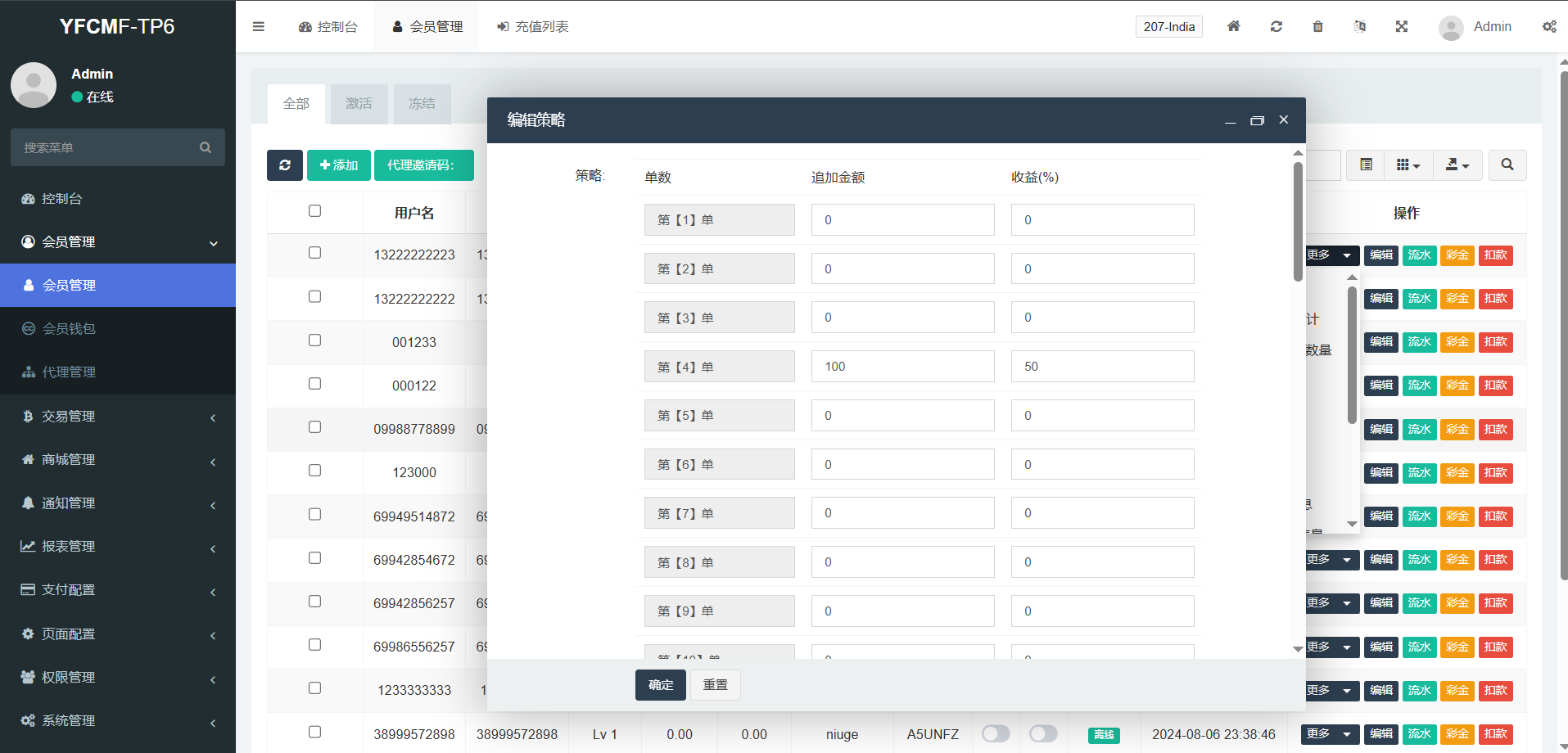Click the search magnifier button in table toolbar
This screenshot has height=753, width=1568.
pos(1507,165)
